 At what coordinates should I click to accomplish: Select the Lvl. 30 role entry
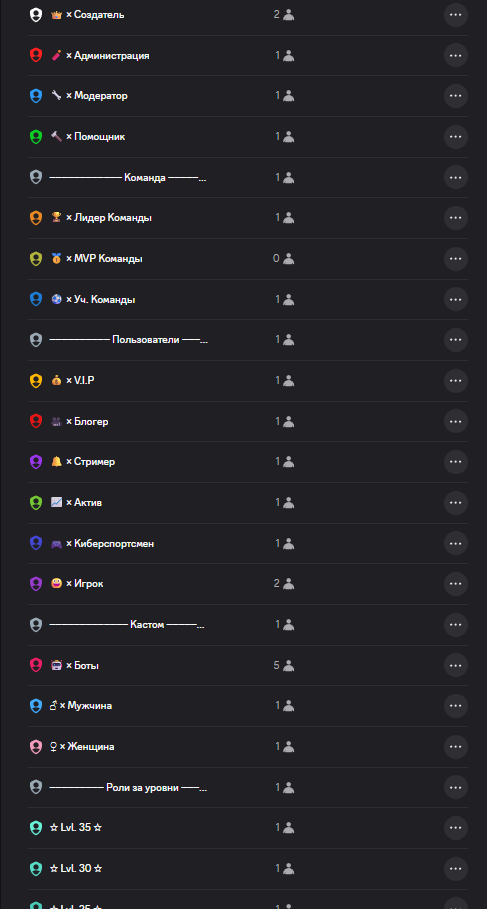click(248, 868)
